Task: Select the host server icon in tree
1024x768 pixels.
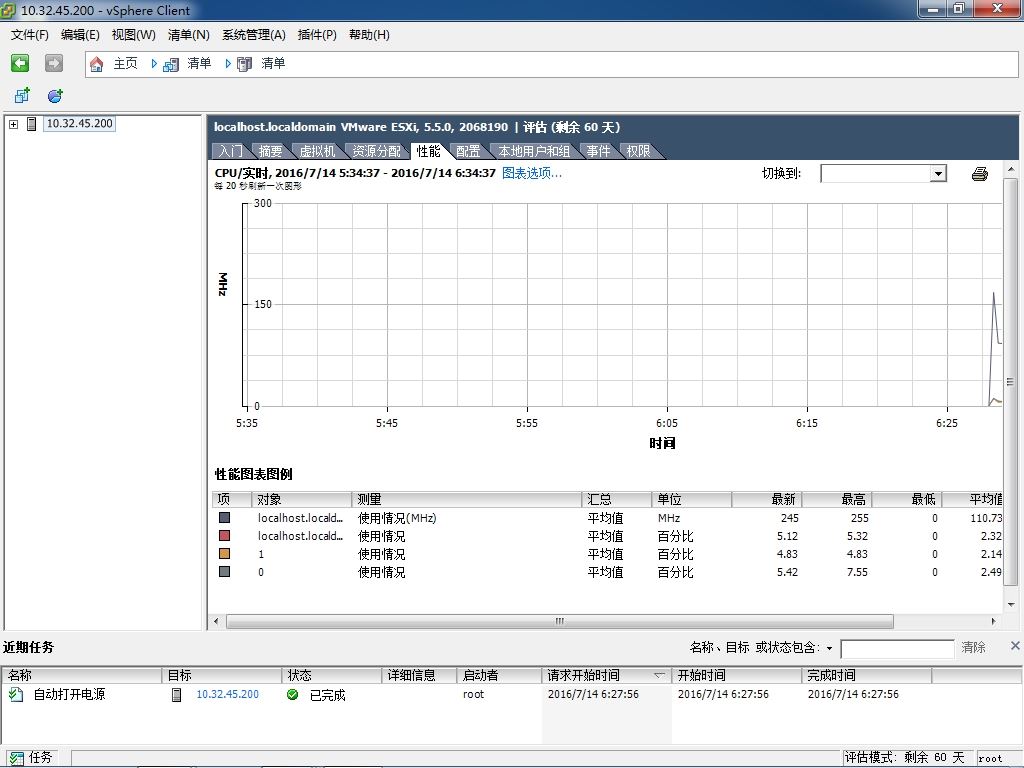Action: tap(31, 123)
